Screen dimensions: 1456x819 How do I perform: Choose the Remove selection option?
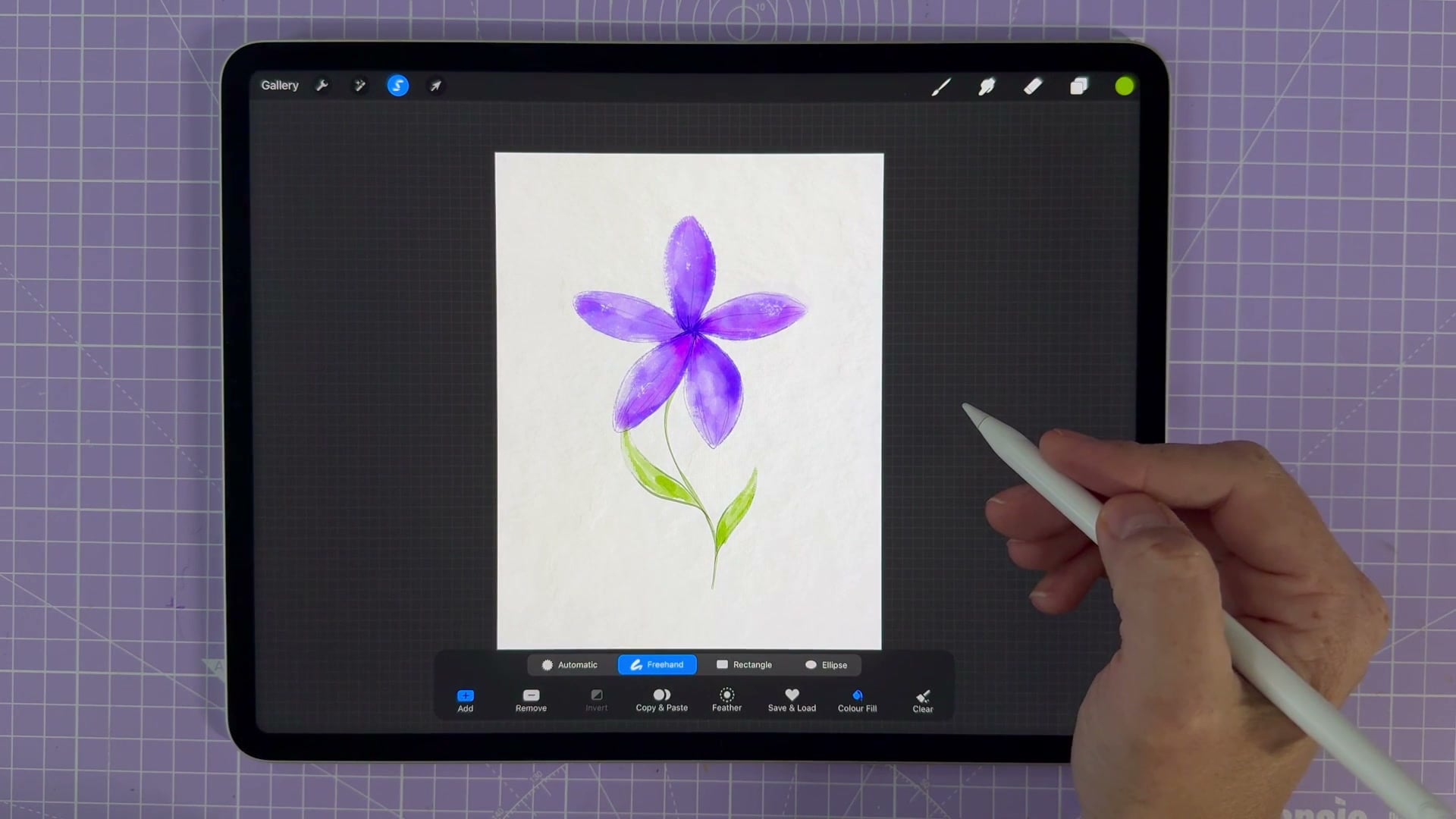coord(531,701)
